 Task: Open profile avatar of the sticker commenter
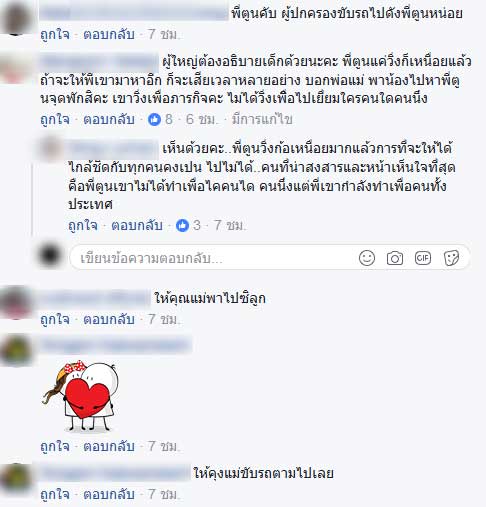tap(16, 351)
